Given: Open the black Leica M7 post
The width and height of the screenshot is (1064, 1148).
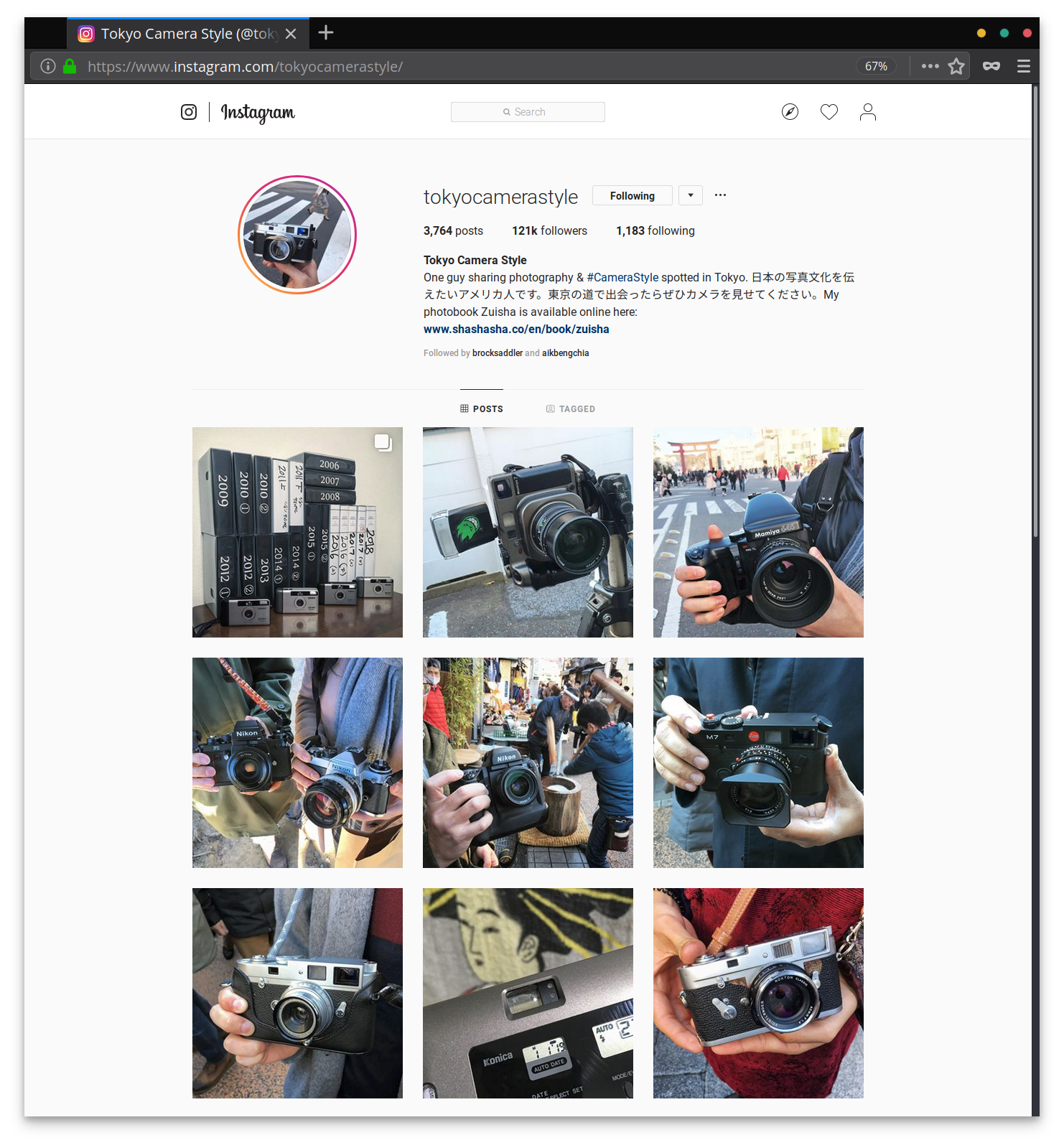Looking at the screenshot, I should [758, 762].
